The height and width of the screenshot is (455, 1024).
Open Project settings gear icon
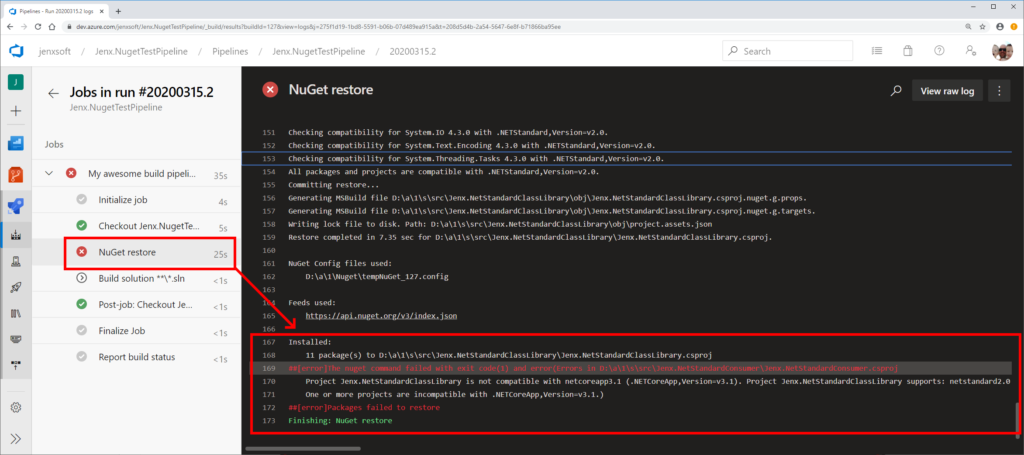(16, 407)
